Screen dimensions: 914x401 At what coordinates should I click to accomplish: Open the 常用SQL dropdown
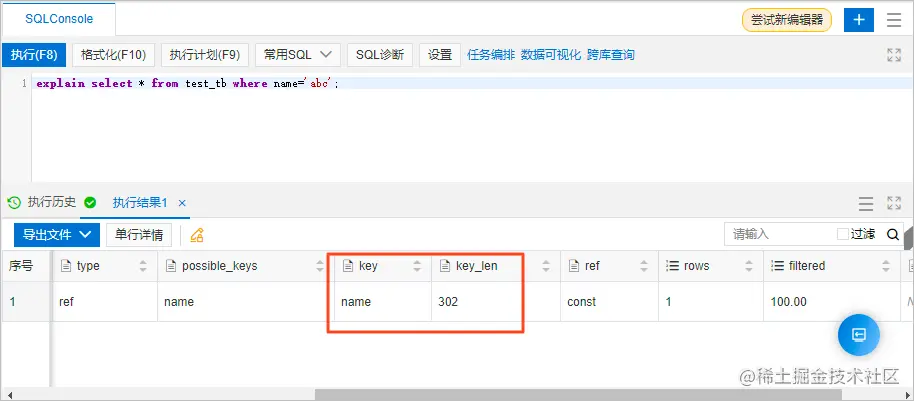click(x=297, y=55)
